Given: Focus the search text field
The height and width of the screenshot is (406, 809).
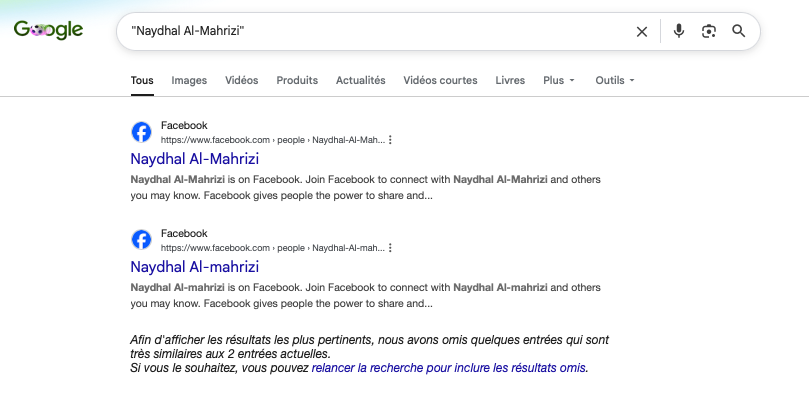Looking at the screenshot, I should (379, 31).
